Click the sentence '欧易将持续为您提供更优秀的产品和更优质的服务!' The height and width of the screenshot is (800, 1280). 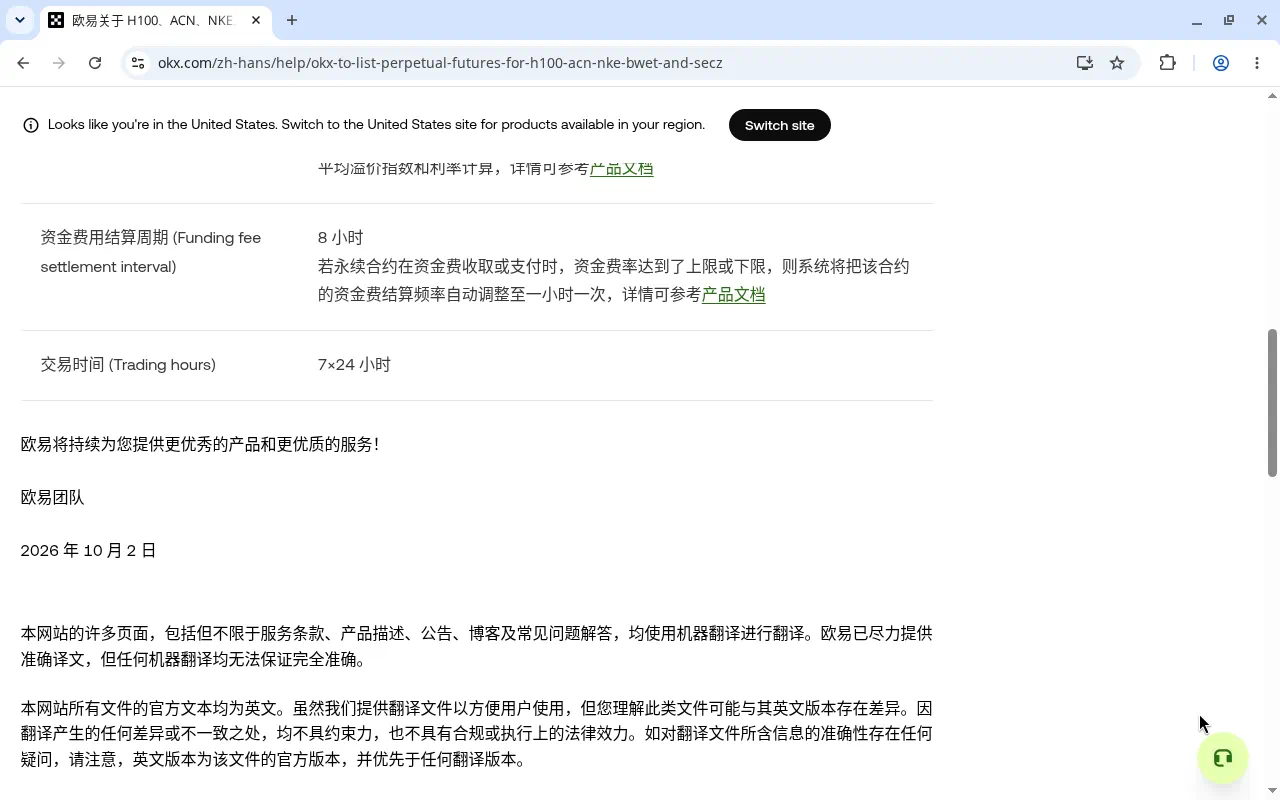point(200,444)
